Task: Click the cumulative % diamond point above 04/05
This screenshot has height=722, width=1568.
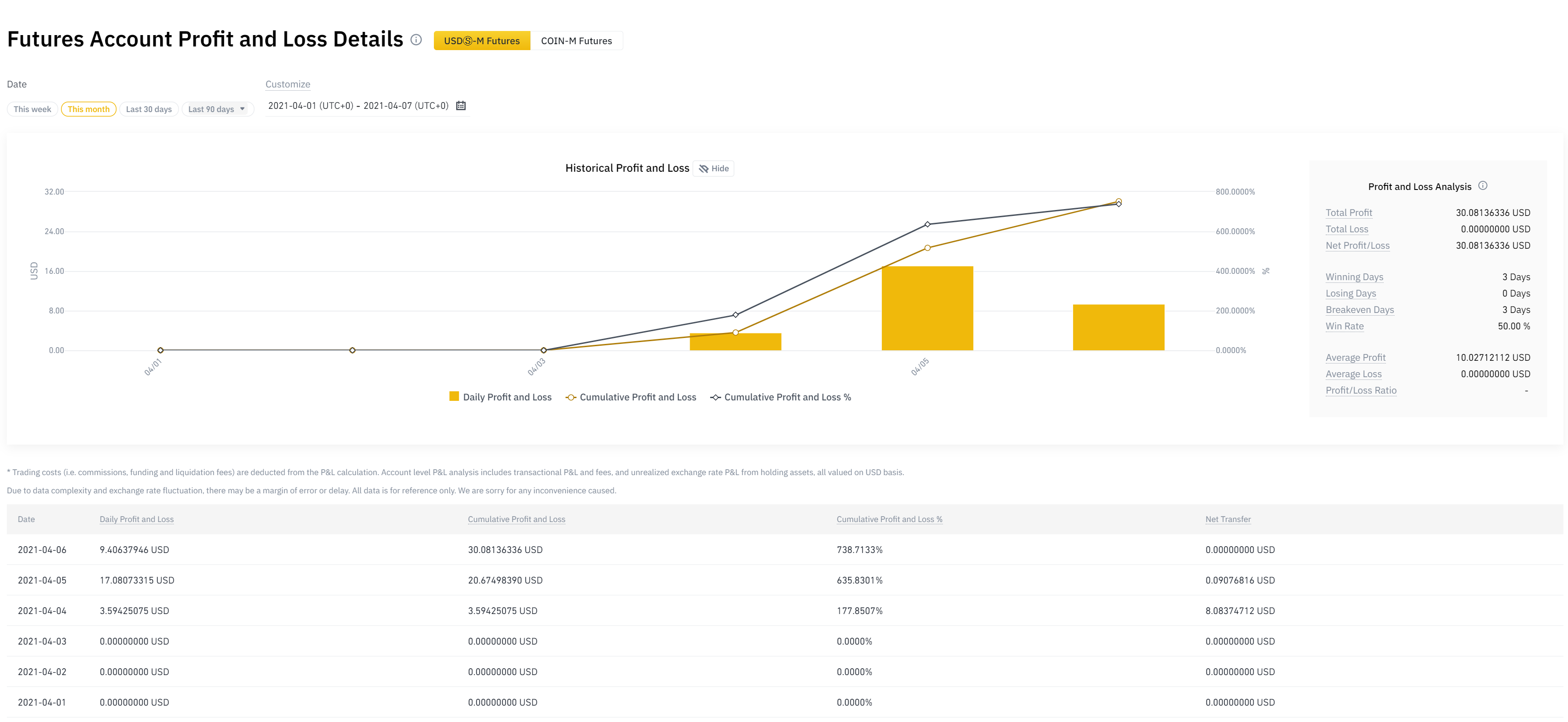Action: [927, 224]
